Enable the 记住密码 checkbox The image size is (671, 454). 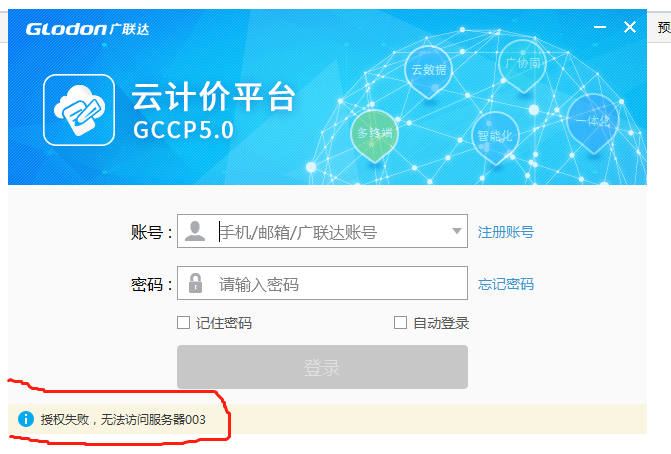pyautogui.click(x=184, y=323)
